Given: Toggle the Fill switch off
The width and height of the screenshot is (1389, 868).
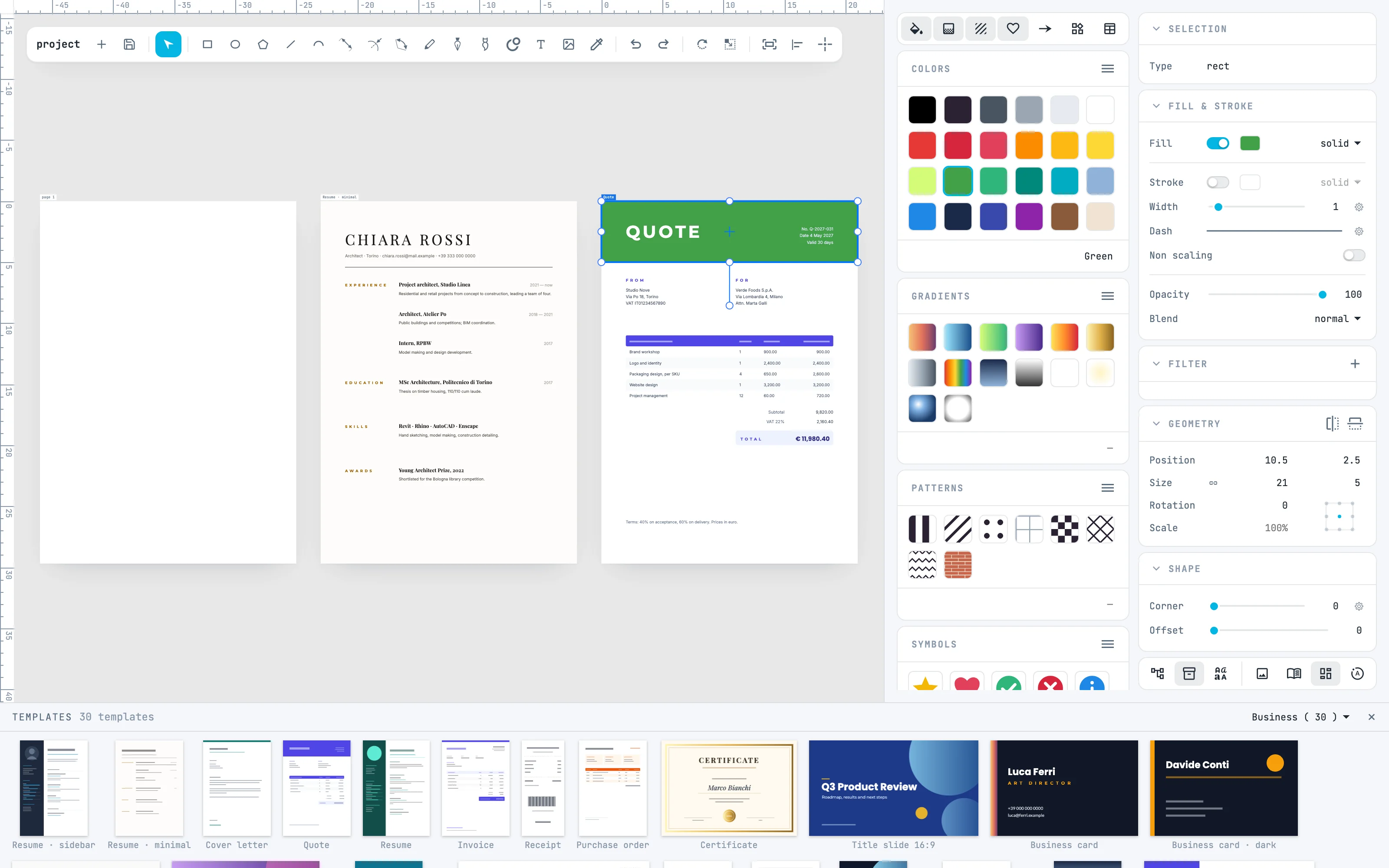Looking at the screenshot, I should 1218,143.
